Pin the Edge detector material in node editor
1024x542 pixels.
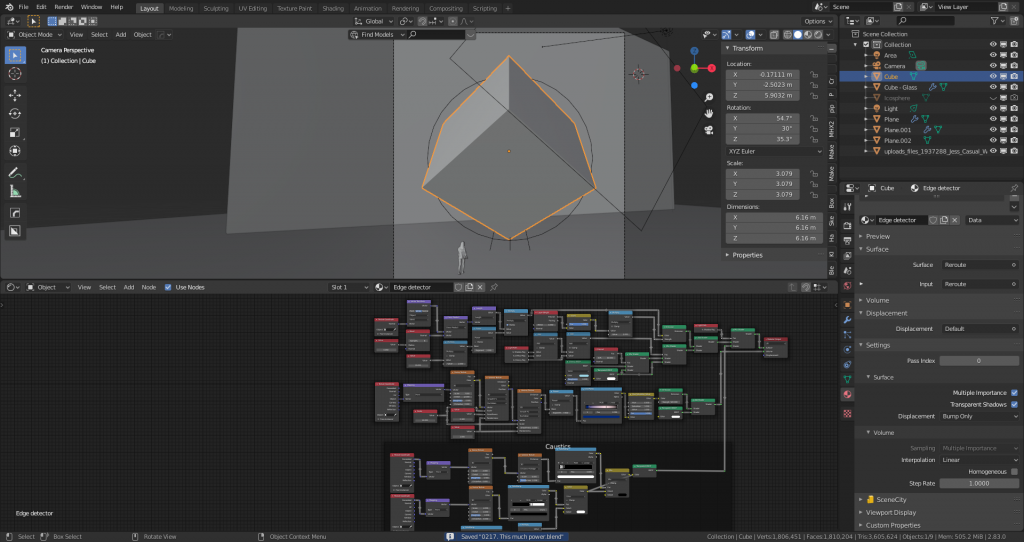(494, 287)
